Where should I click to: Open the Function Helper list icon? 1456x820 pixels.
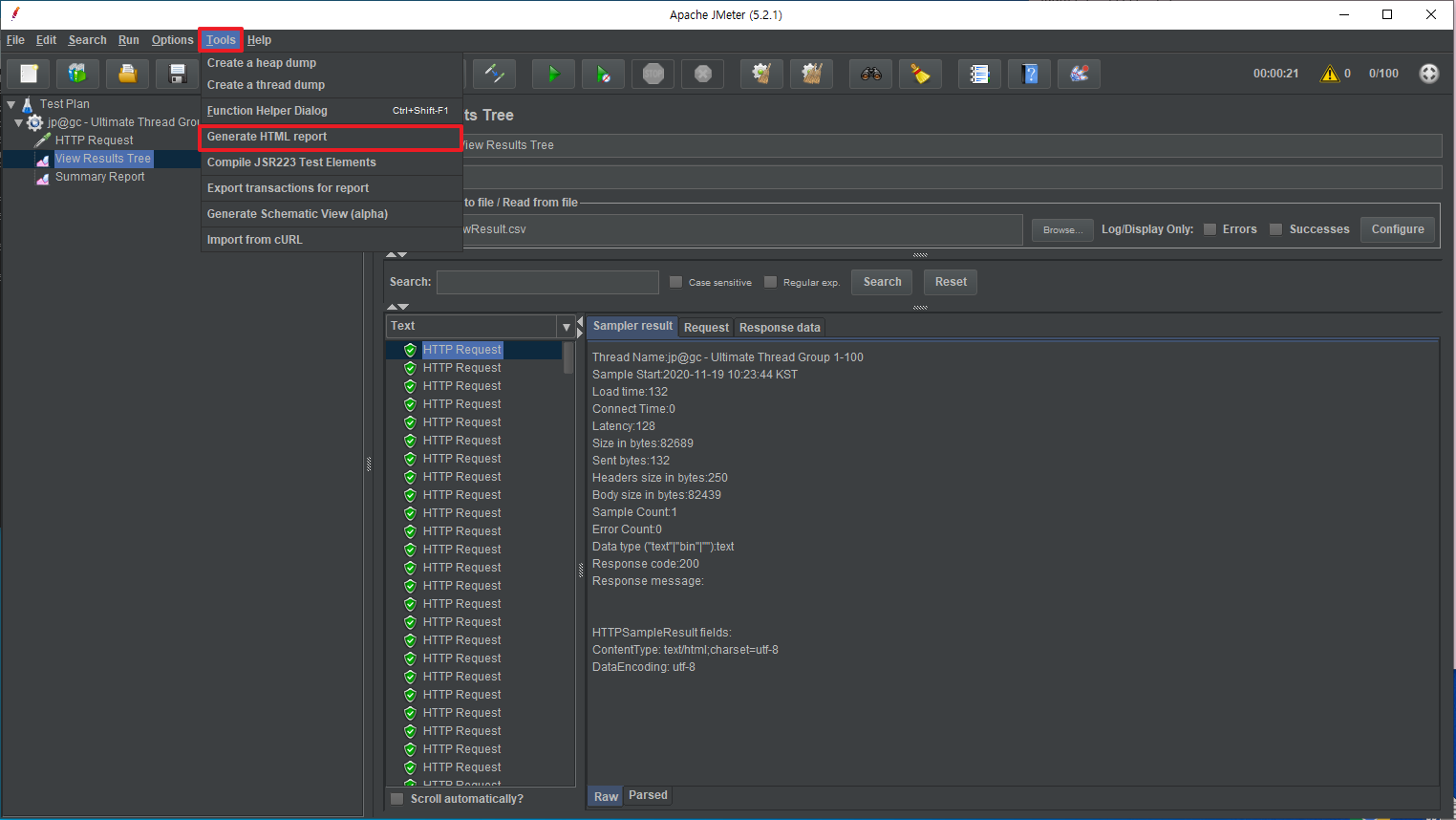tap(979, 74)
